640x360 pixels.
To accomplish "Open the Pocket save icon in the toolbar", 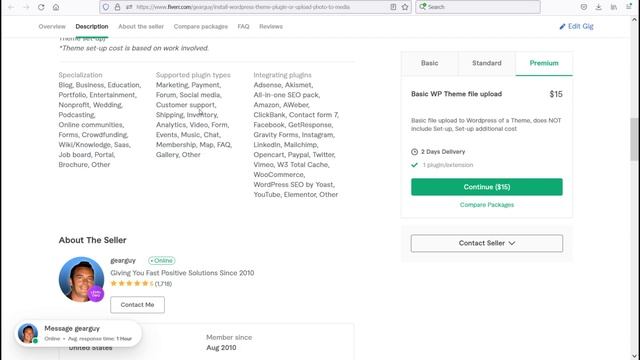I will 584,7.
